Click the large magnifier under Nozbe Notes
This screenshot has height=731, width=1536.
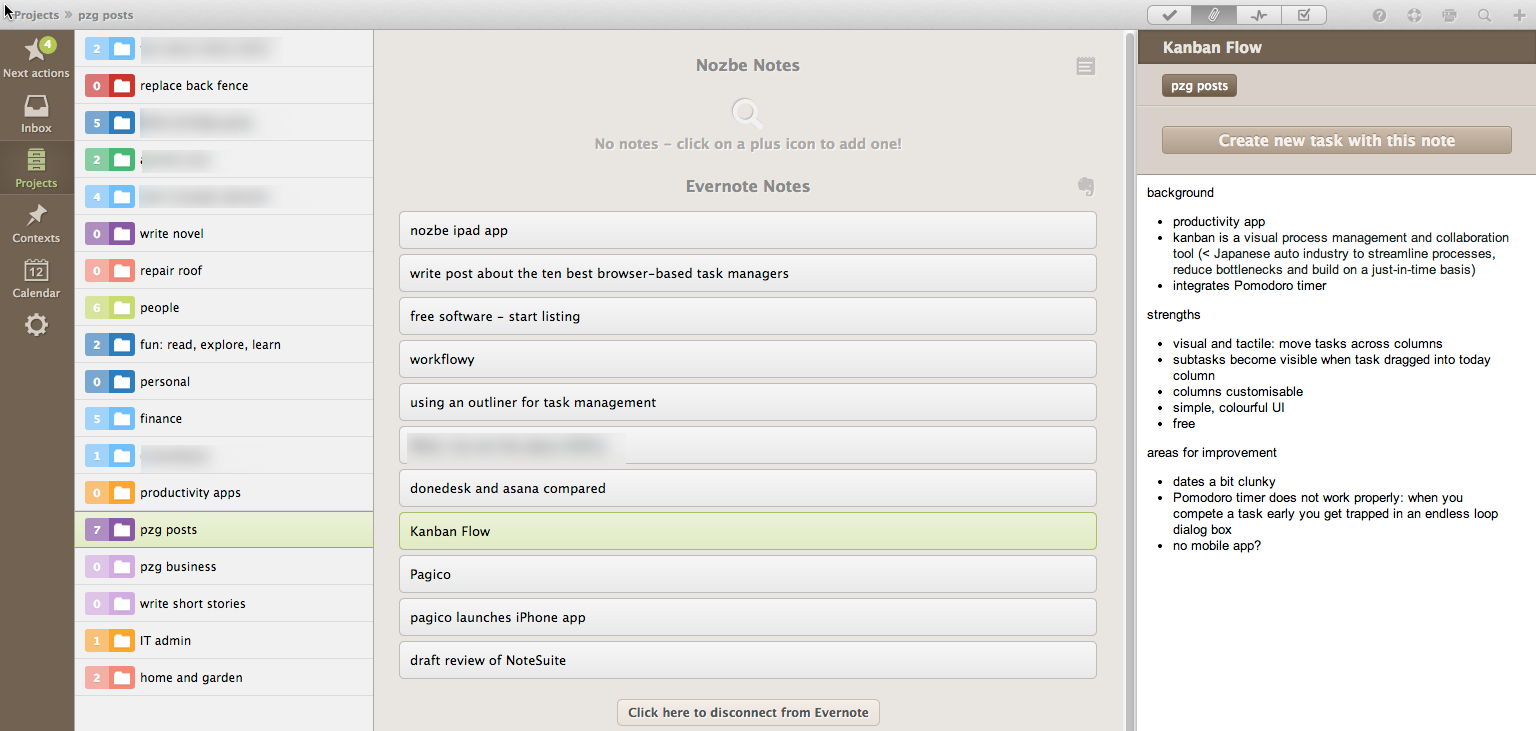(x=747, y=113)
